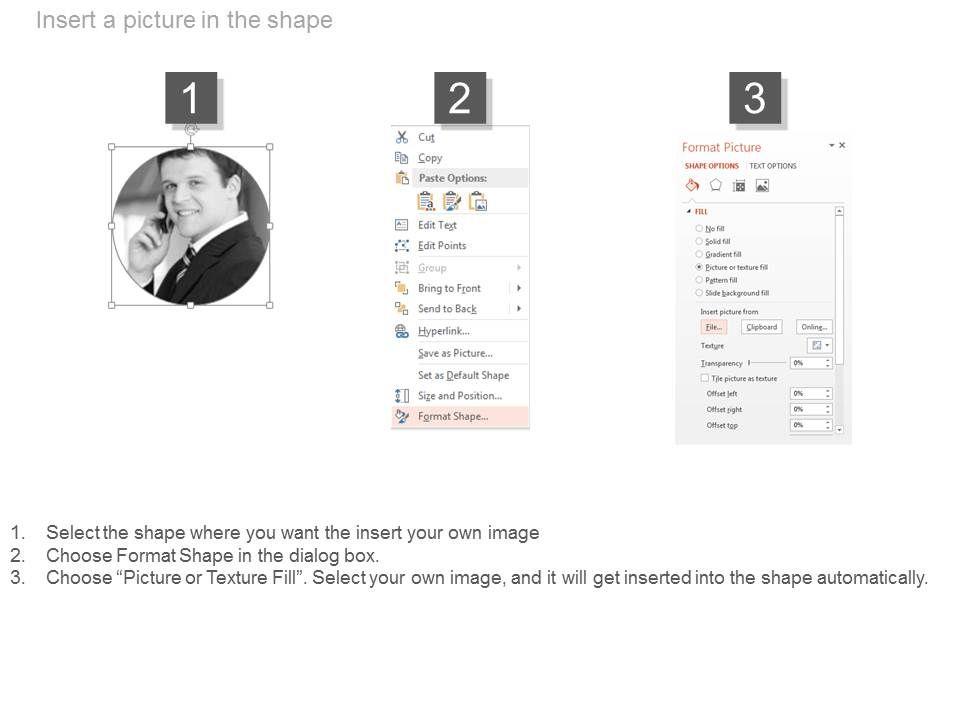960x720 pixels.
Task: Collapse the Fill section
Action: [x=688, y=212]
